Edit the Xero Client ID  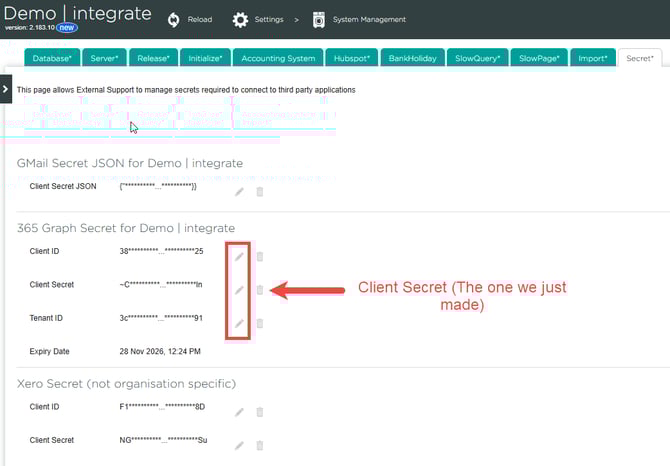tap(239, 411)
